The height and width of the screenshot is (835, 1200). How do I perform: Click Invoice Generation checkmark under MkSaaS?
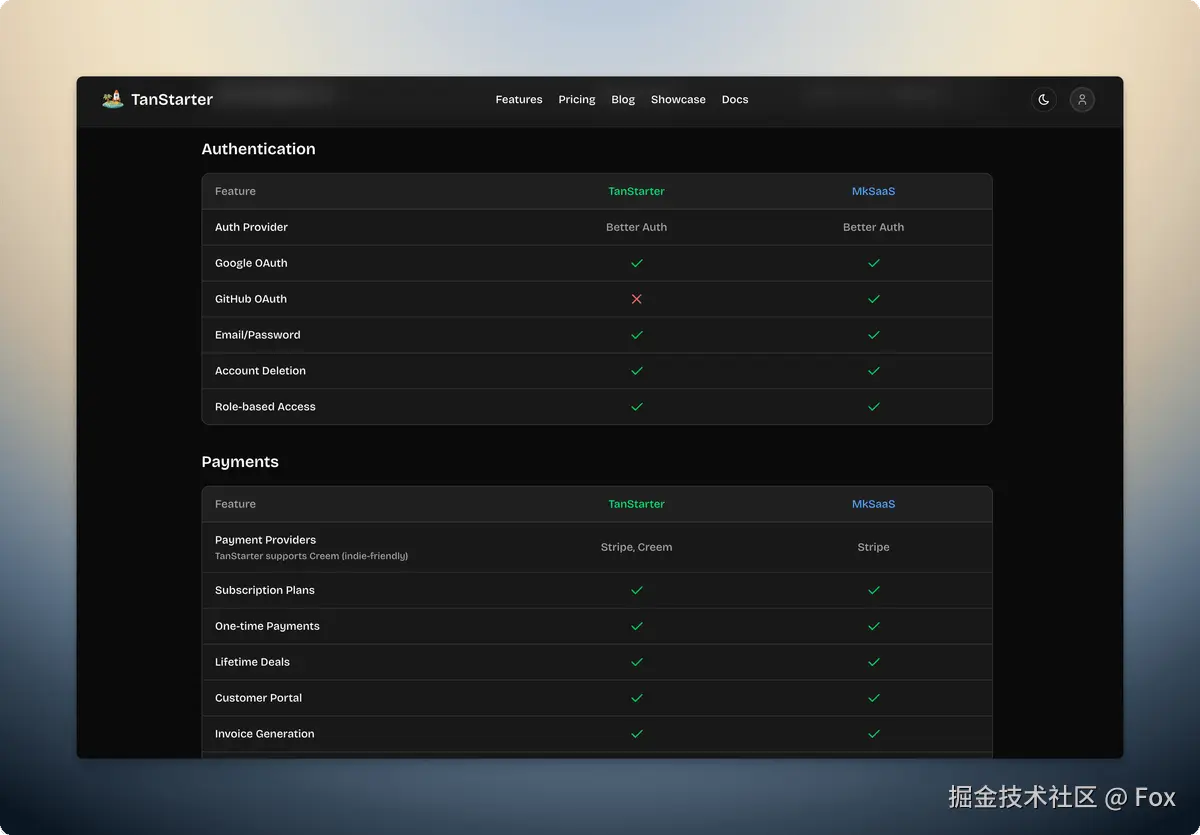point(874,734)
